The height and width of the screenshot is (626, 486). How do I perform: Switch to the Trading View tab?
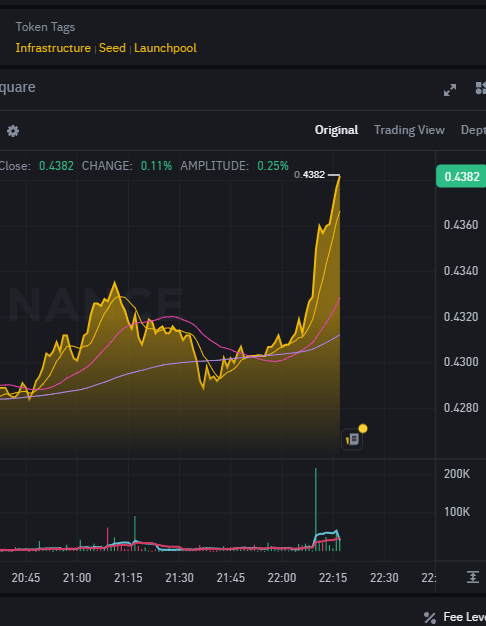409,130
